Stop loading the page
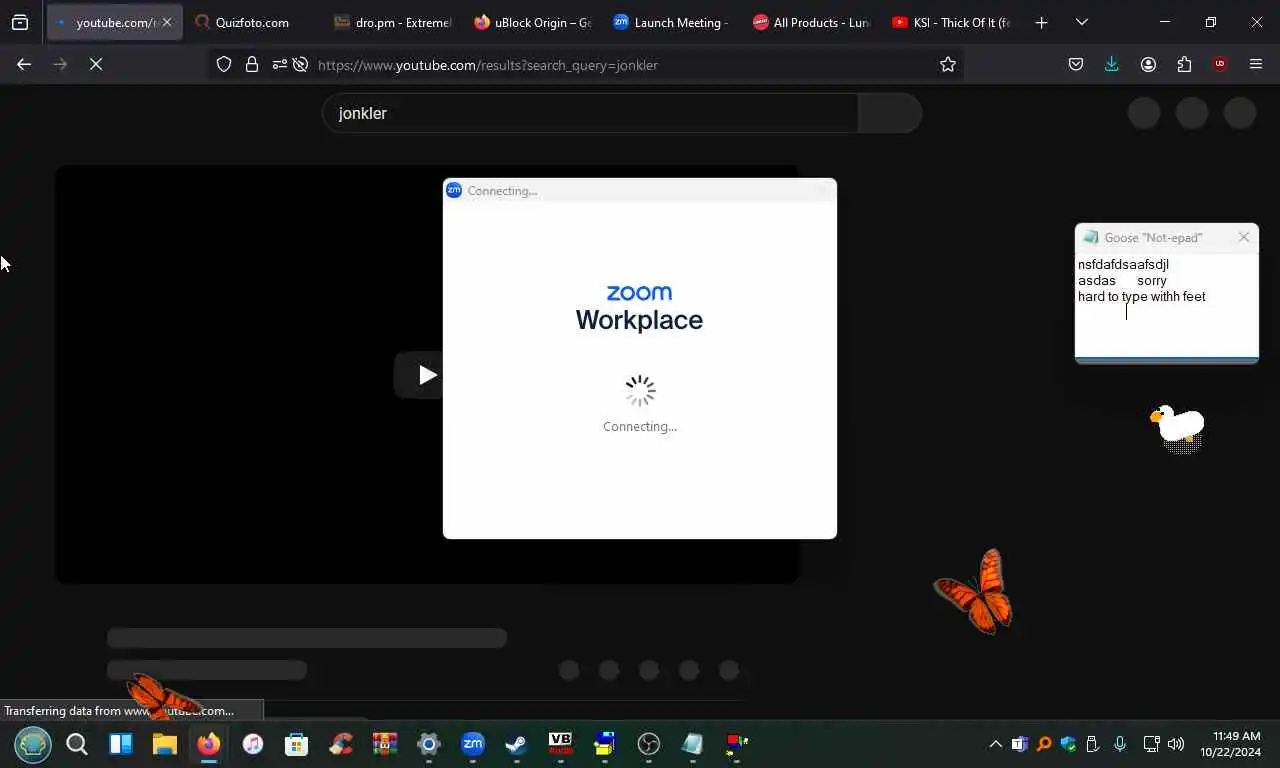The height and width of the screenshot is (768, 1280). tap(96, 64)
